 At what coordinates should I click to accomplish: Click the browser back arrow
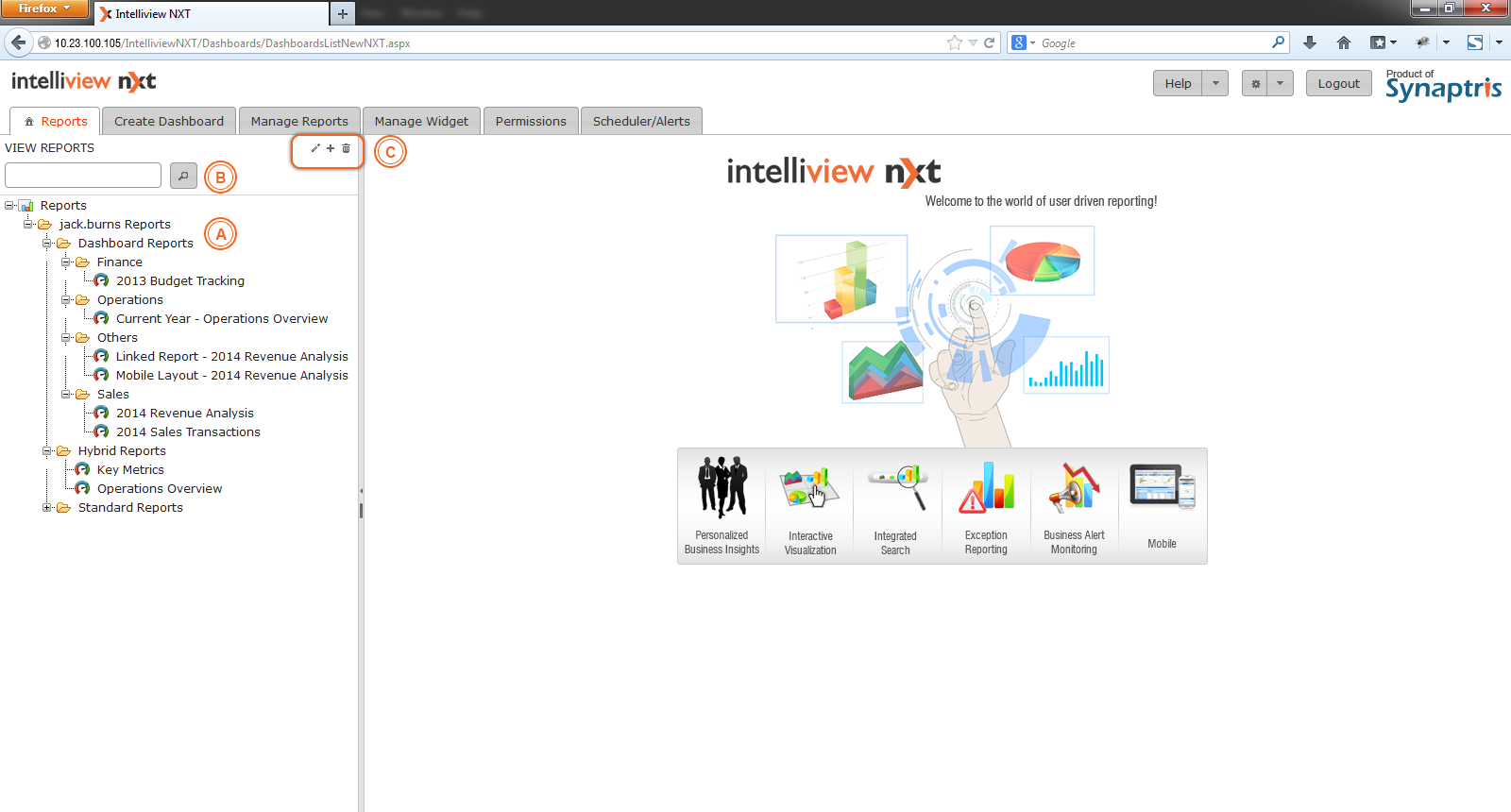tap(18, 42)
